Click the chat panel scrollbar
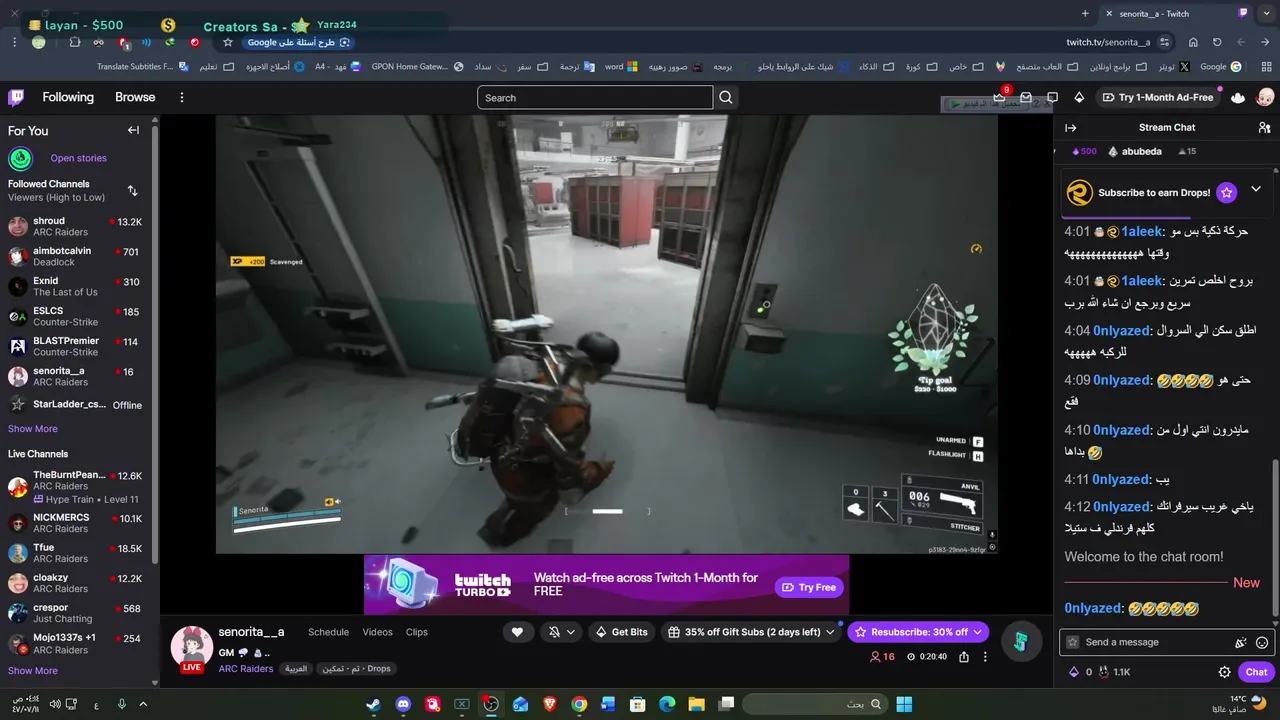 click(1274, 538)
